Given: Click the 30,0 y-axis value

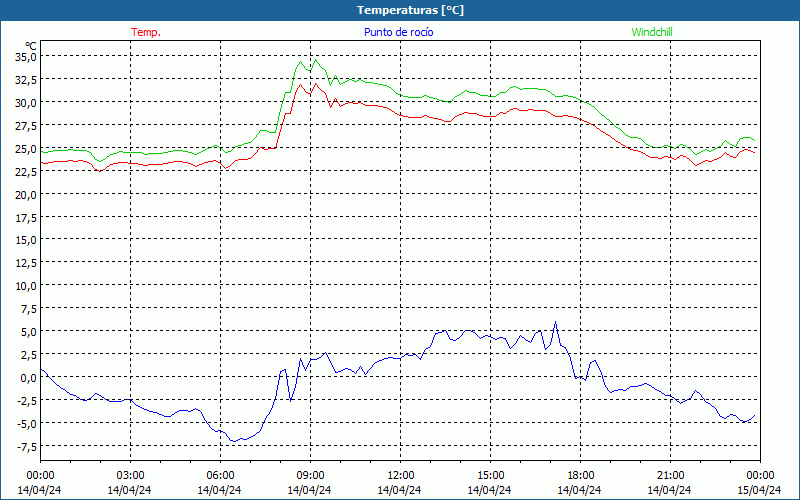Looking at the screenshot, I should (x=26, y=103).
